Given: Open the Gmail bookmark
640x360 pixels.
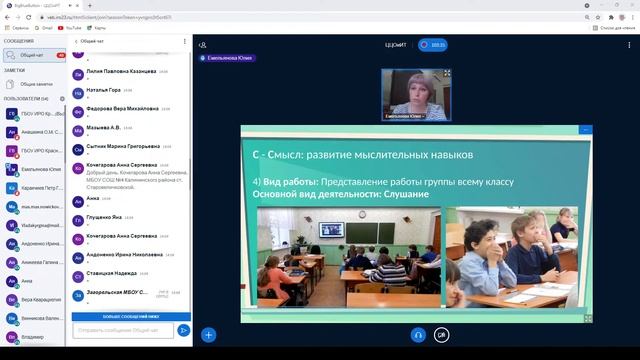Looking at the screenshot, I should click(x=44, y=28).
